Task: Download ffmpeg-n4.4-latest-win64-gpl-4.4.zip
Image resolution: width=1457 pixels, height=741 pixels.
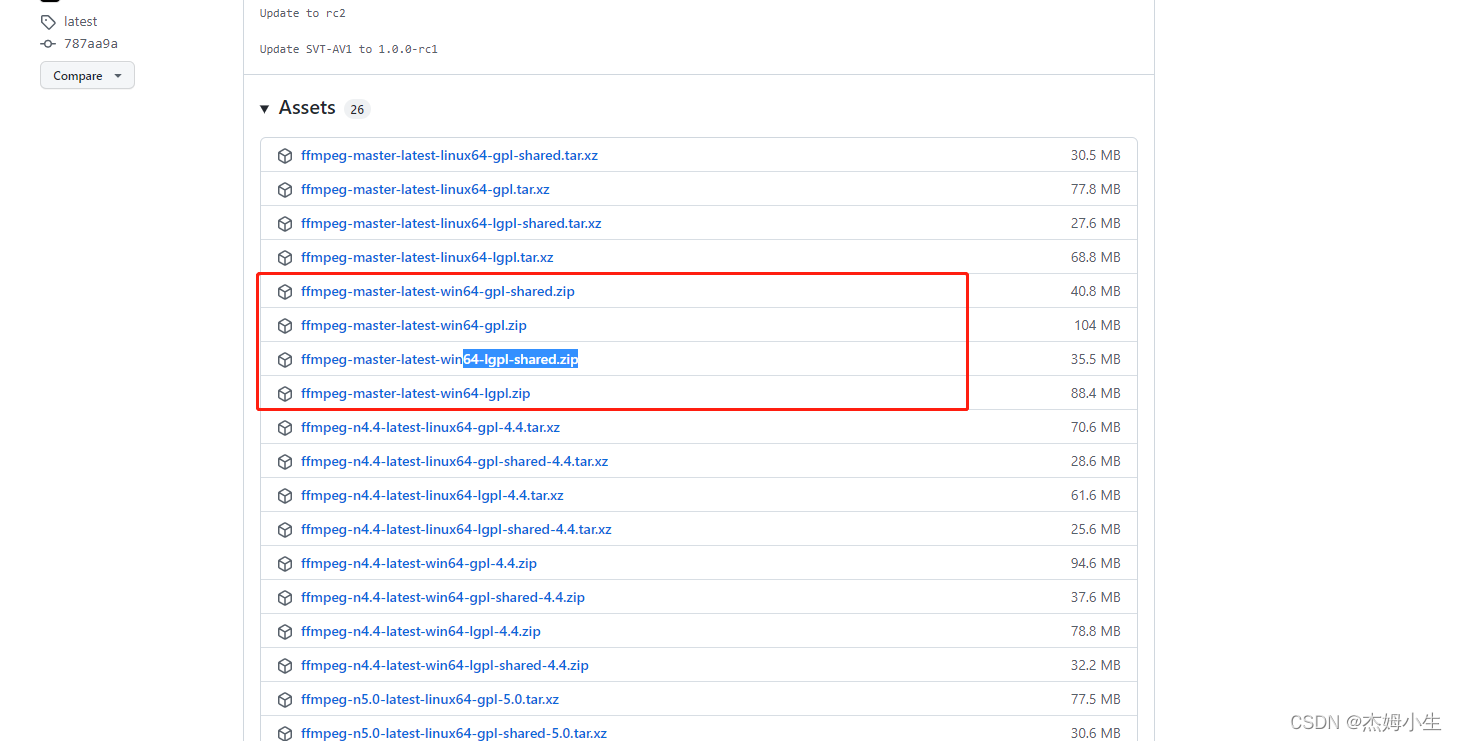Action: 419,564
